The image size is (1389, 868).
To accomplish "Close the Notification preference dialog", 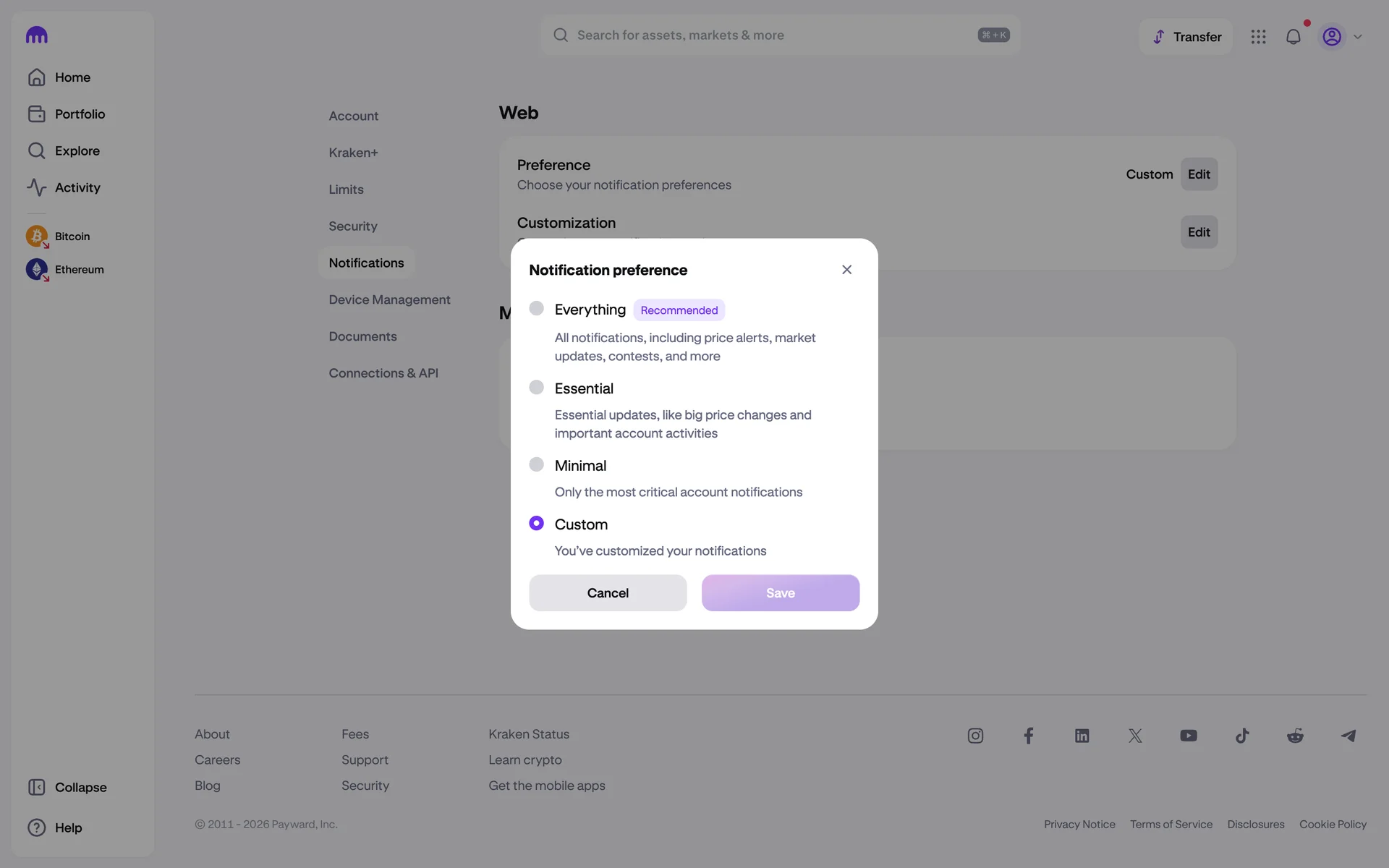I will (846, 270).
